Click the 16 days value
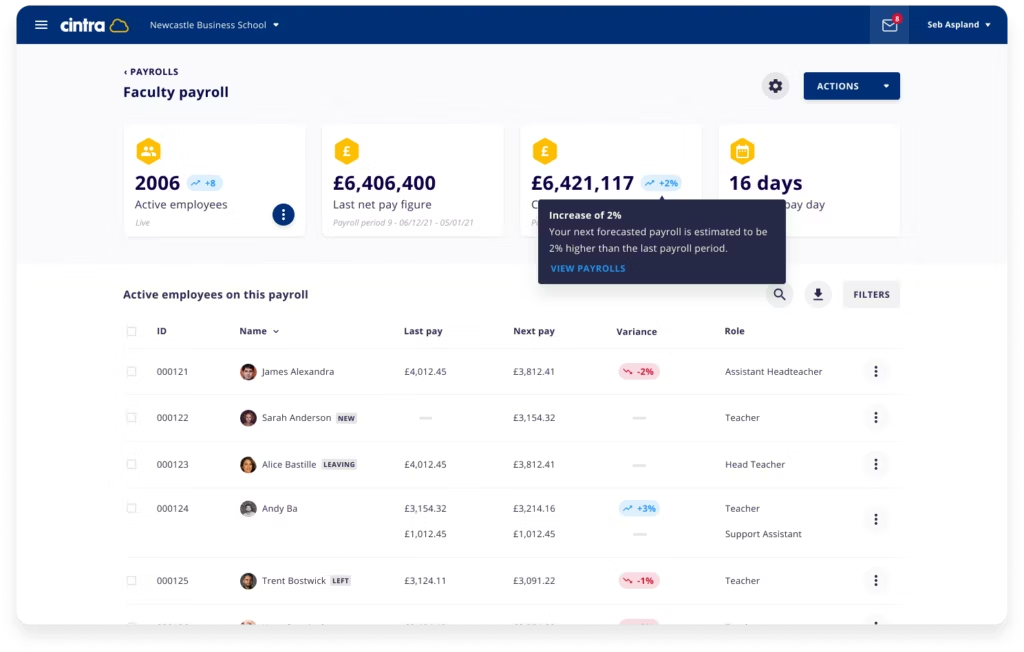This screenshot has width=1024, height=652. pyautogui.click(x=765, y=183)
